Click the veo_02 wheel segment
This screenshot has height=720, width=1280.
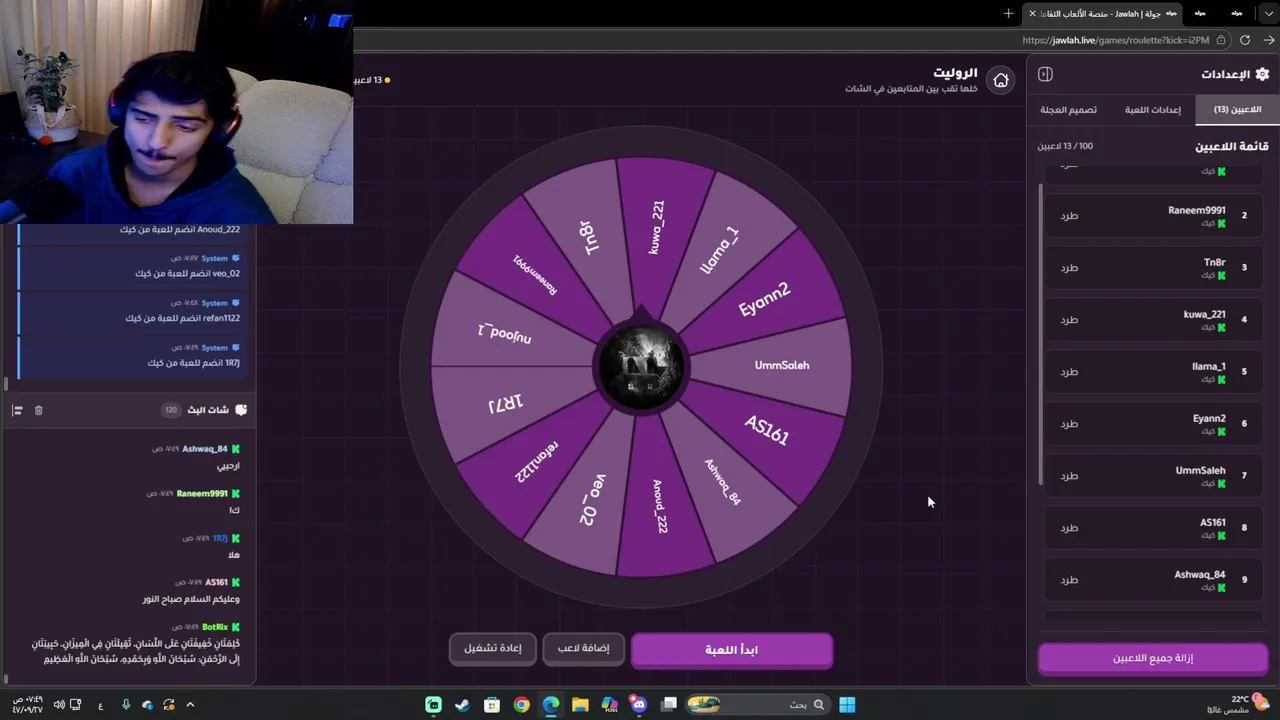click(x=592, y=499)
